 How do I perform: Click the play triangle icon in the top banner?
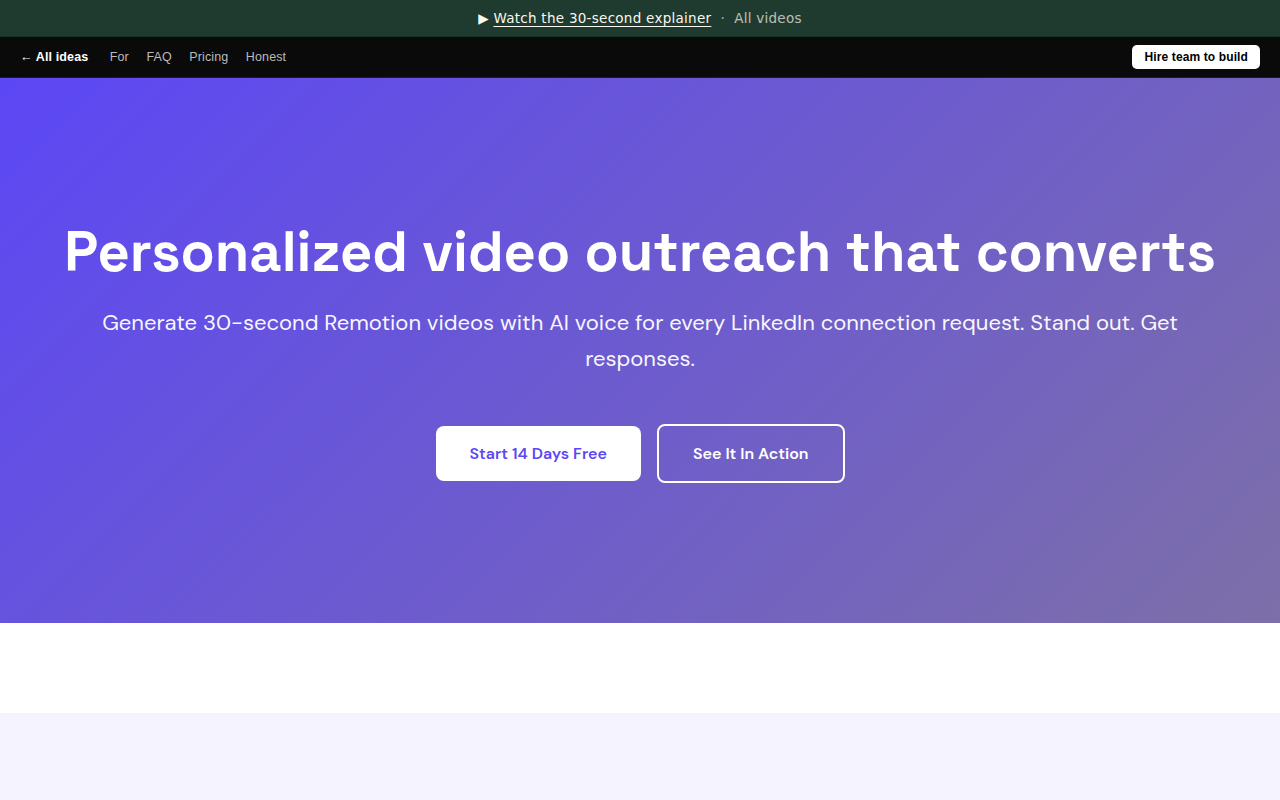[484, 18]
